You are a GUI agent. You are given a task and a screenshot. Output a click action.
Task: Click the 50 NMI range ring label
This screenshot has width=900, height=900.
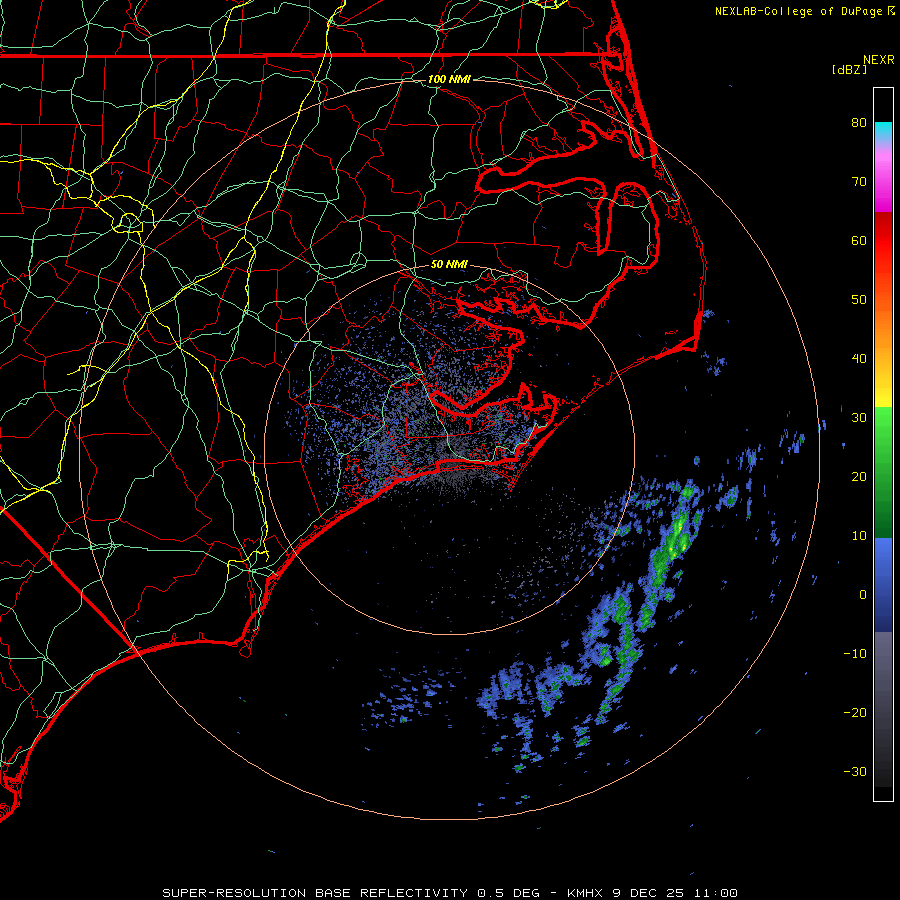(449, 264)
